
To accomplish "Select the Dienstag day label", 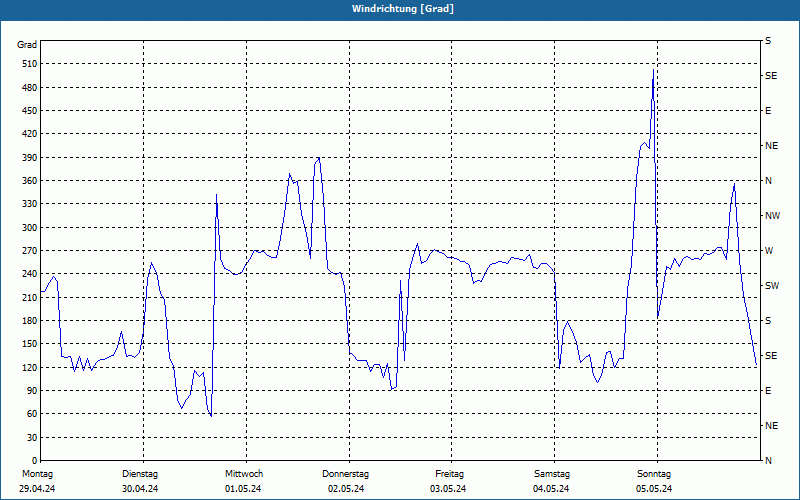I will (x=140, y=474).
